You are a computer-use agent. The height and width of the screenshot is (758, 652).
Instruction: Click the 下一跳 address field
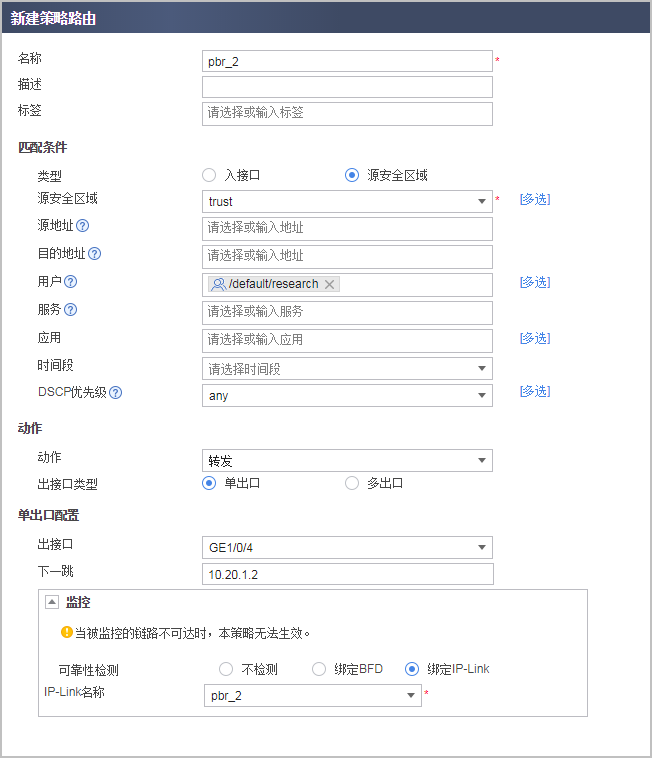(x=347, y=574)
